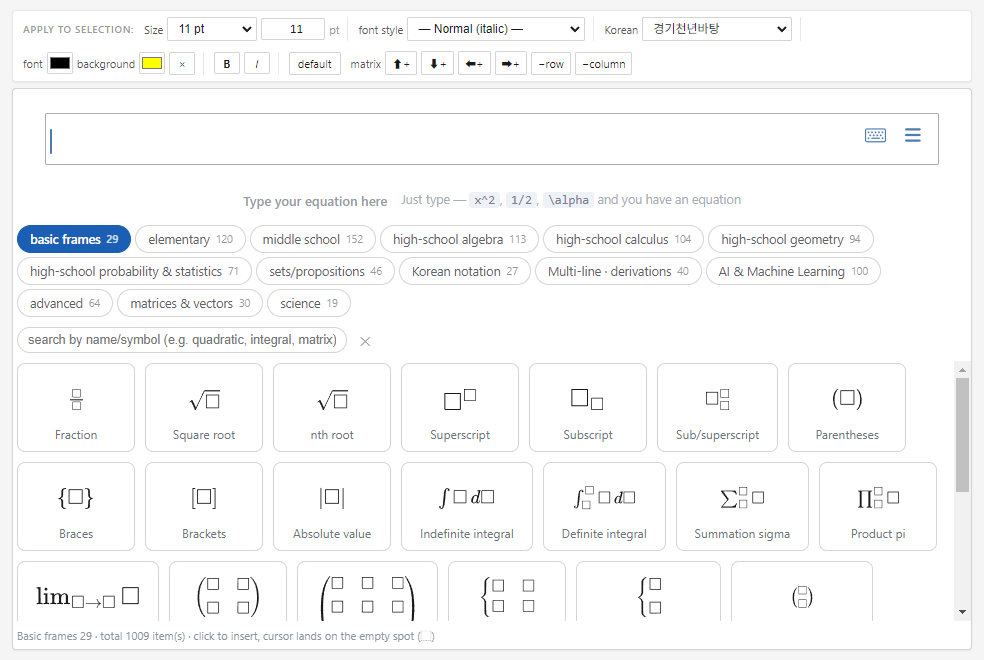The image size is (984, 660).
Task: Open the virtual keyboard icon
Action: (875, 135)
